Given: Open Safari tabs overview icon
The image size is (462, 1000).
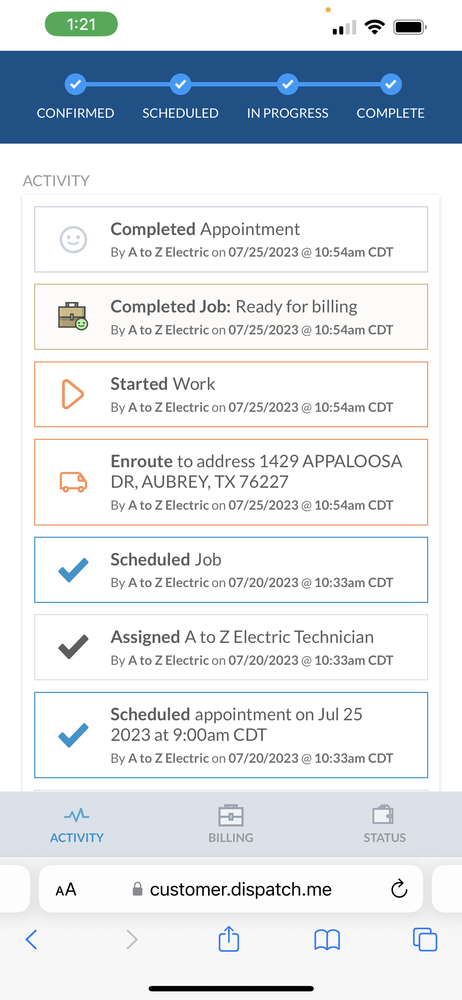Looking at the screenshot, I should (425, 939).
